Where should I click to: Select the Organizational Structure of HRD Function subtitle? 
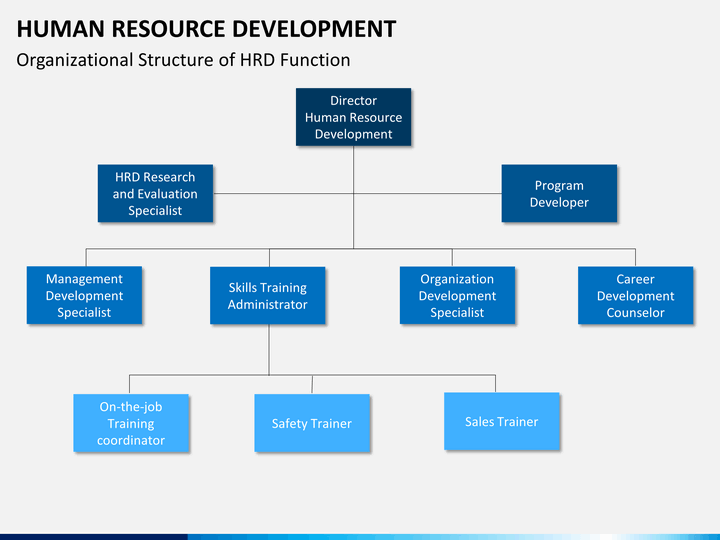(x=183, y=60)
